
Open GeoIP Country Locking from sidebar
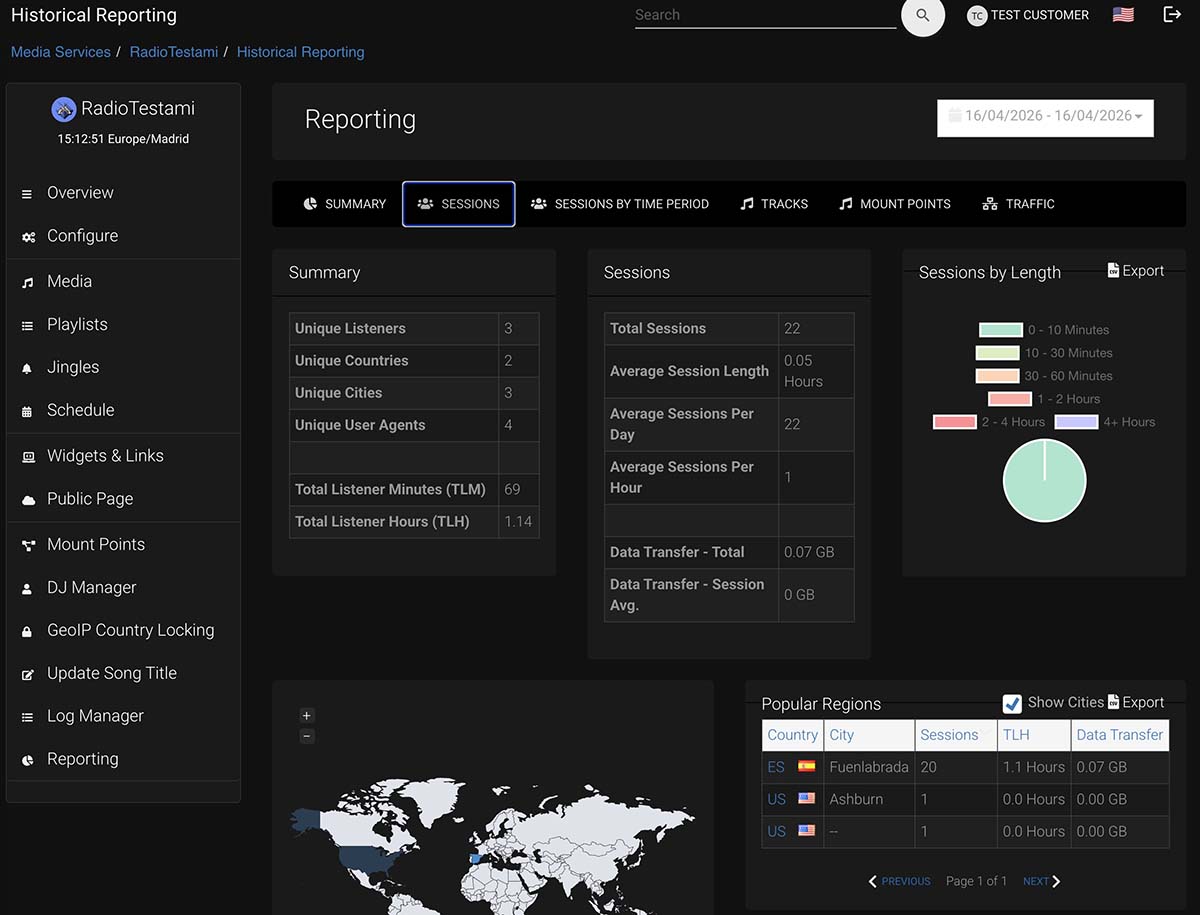pyautogui.click(x=130, y=630)
